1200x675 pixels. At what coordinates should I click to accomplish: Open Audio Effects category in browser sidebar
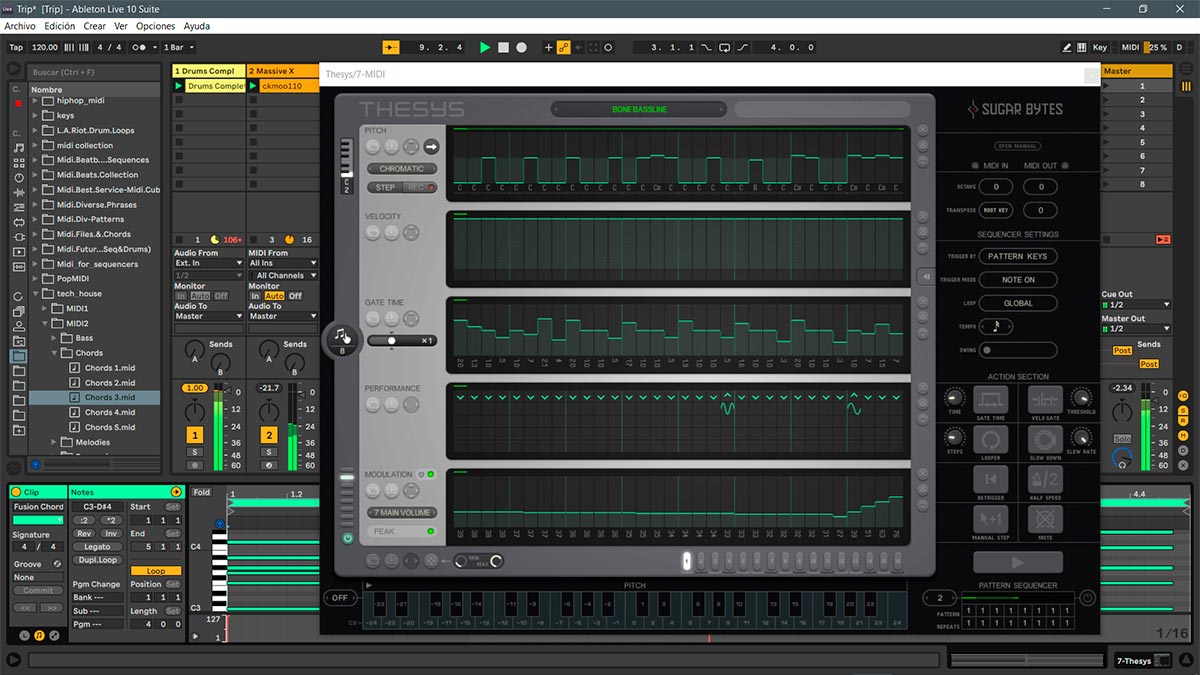pos(18,192)
